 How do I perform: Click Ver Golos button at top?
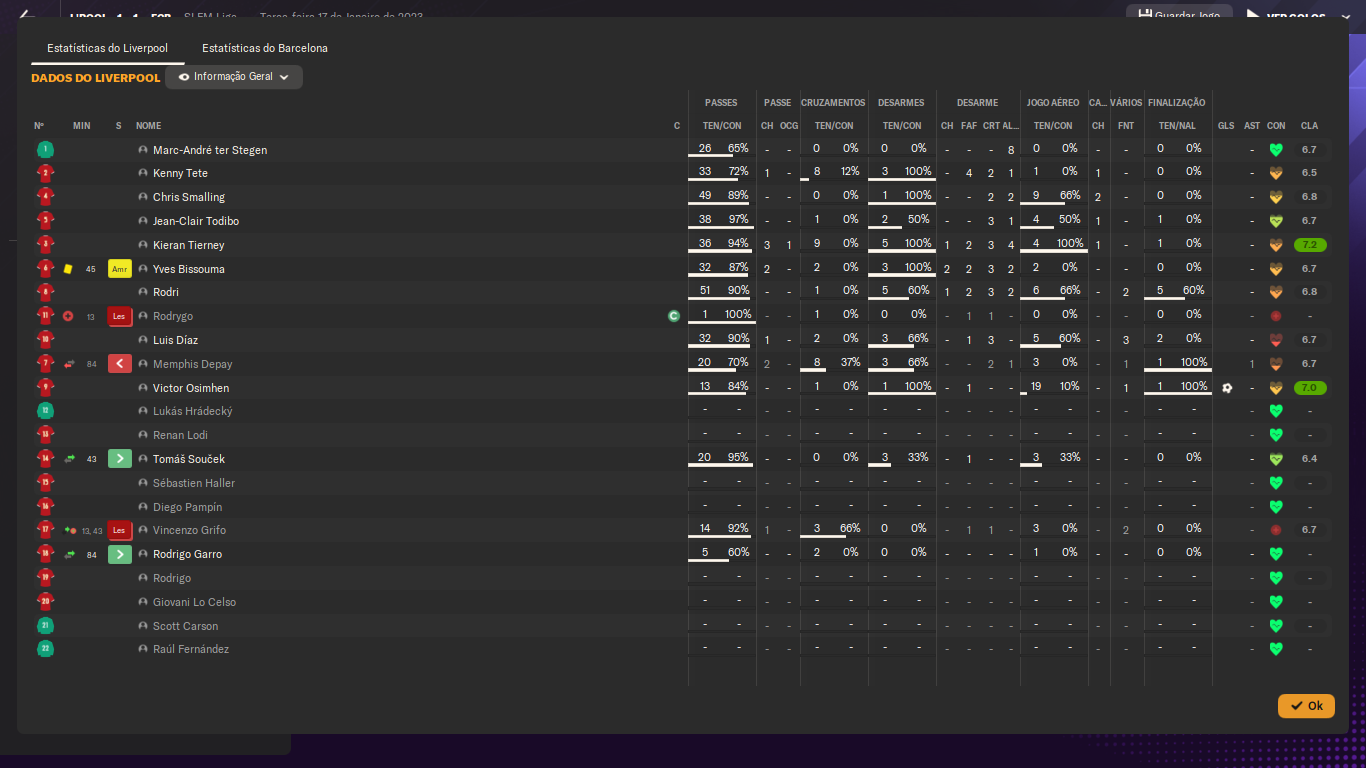point(1285,16)
